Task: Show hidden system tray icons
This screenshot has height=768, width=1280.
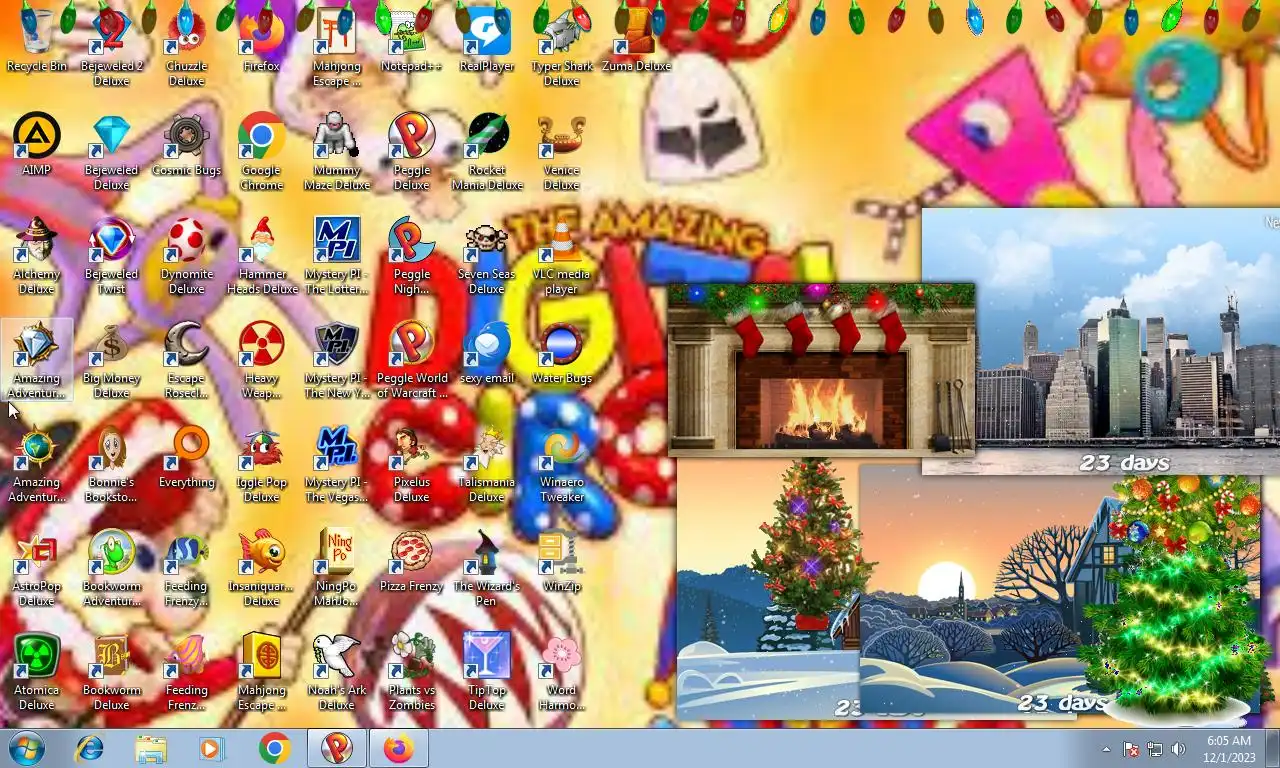Action: coord(1106,748)
